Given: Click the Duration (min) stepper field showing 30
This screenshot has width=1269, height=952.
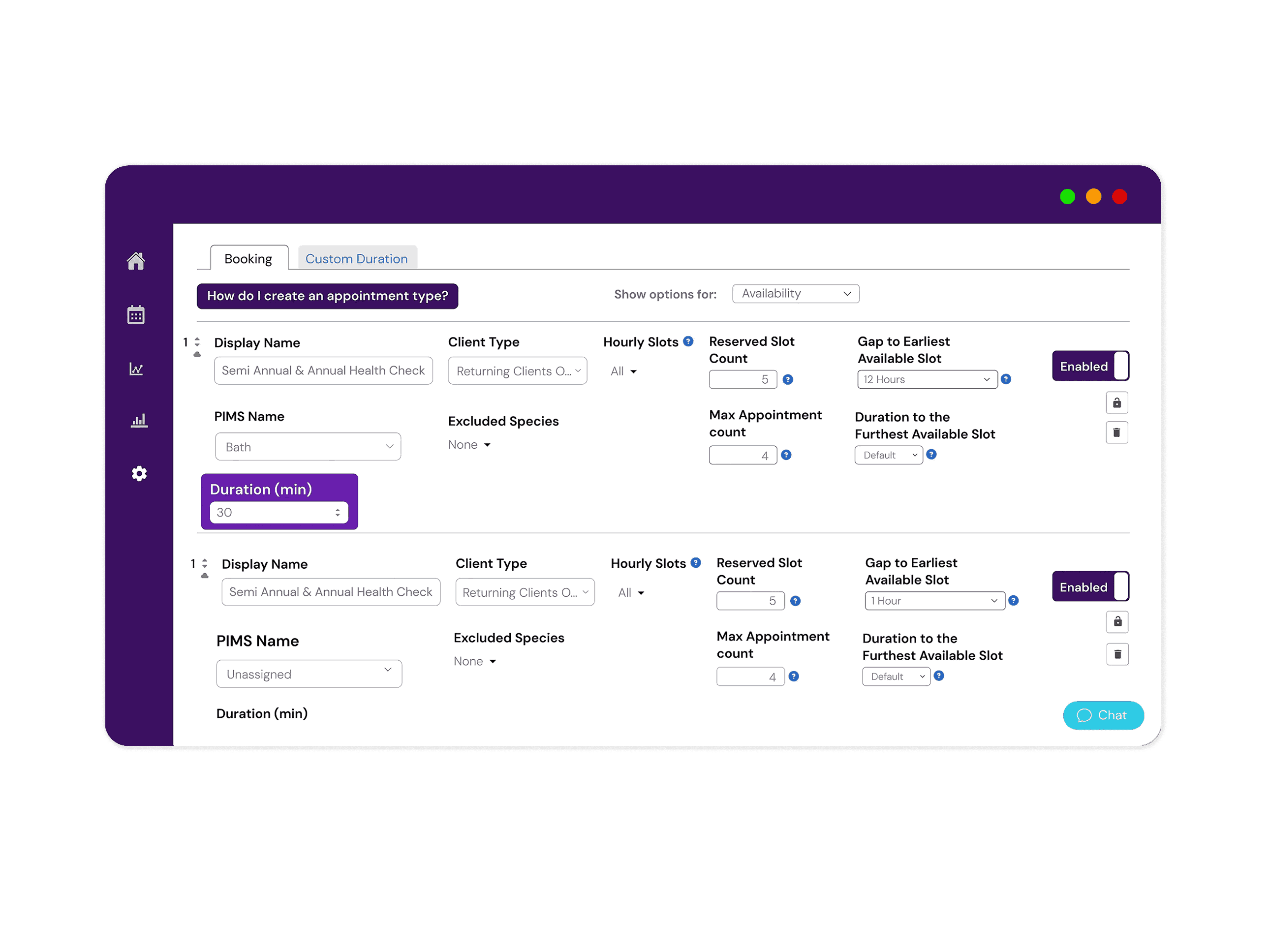Looking at the screenshot, I should [x=278, y=513].
